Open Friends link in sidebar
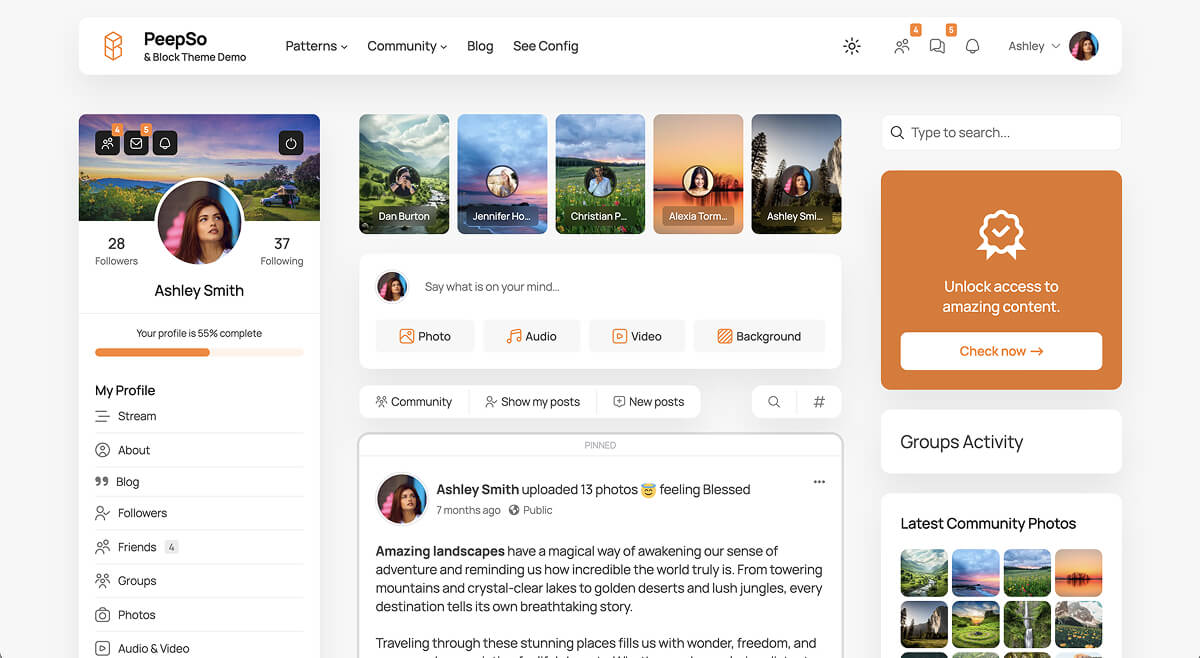Viewport: 1200px width, 658px height. point(137,547)
